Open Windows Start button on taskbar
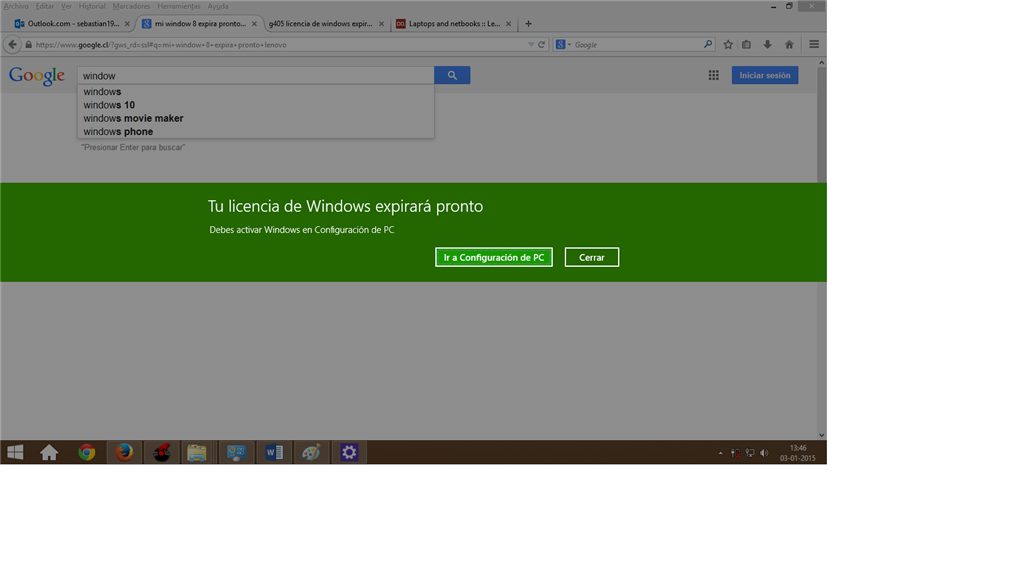Image resolution: width=1024 pixels, height=573 pixels. pos(15,452)
